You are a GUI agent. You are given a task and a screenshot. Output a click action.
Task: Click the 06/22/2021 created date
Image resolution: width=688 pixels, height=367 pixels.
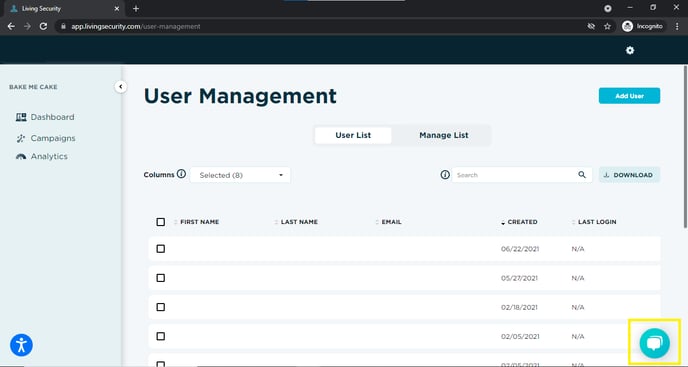click(x=520, y=249)
